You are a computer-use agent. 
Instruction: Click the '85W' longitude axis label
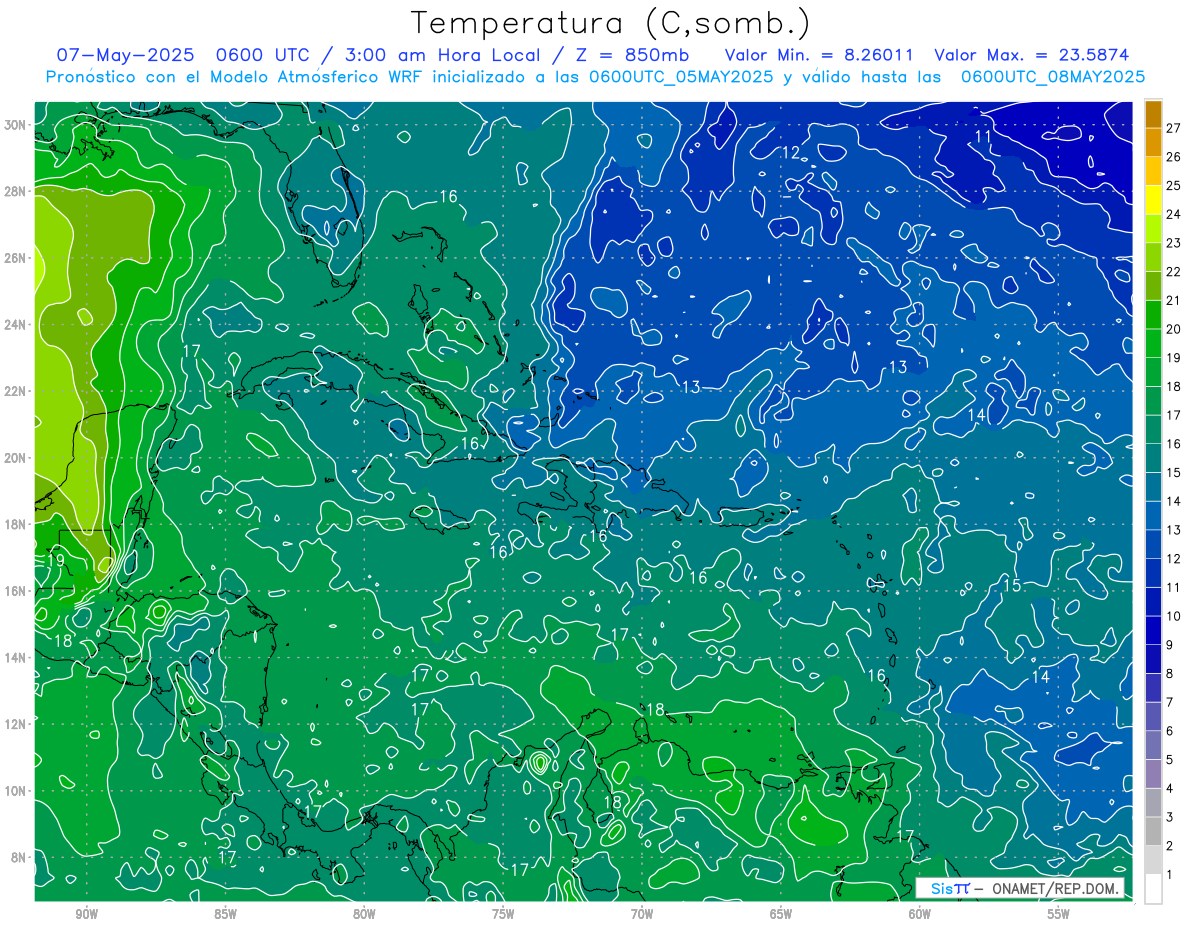225,913
